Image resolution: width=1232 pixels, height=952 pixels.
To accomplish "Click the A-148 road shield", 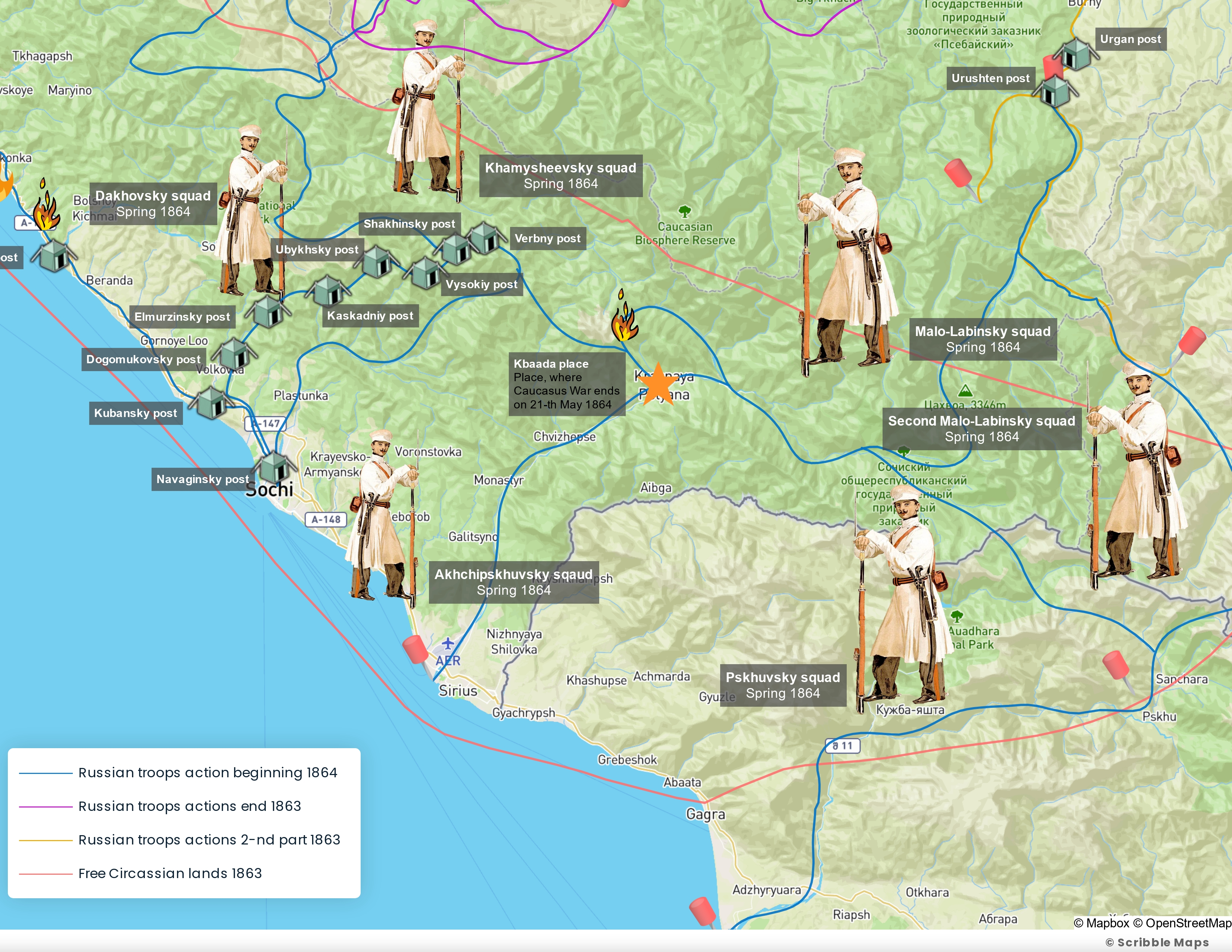I will (326, 519).
